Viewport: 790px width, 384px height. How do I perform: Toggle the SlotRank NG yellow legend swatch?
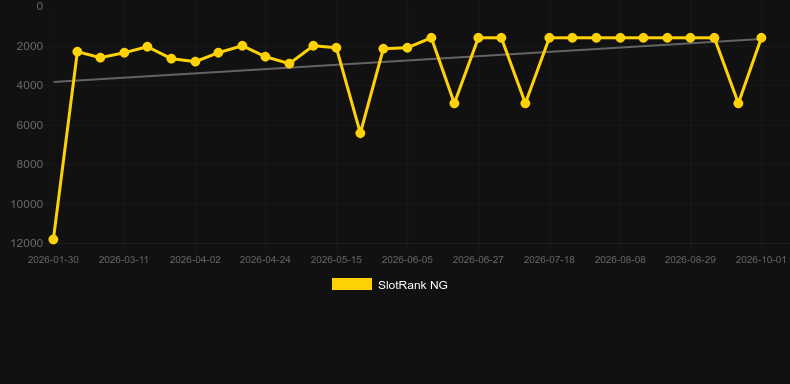352,284
